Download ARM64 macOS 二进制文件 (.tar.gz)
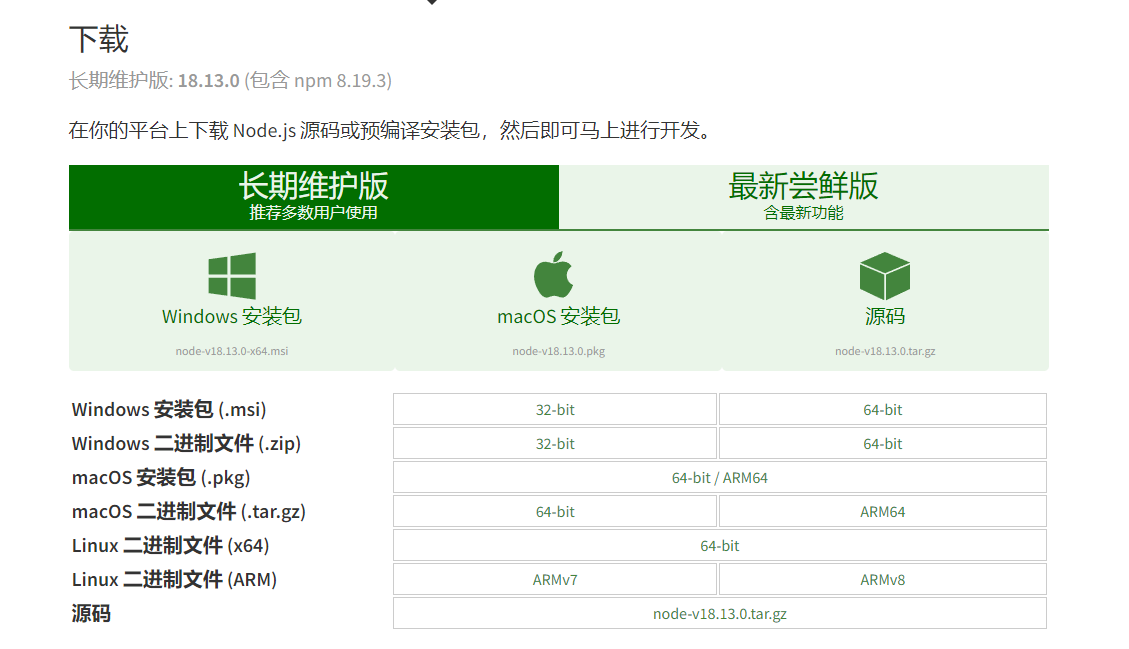1129x649 pixels. (882, 512)
